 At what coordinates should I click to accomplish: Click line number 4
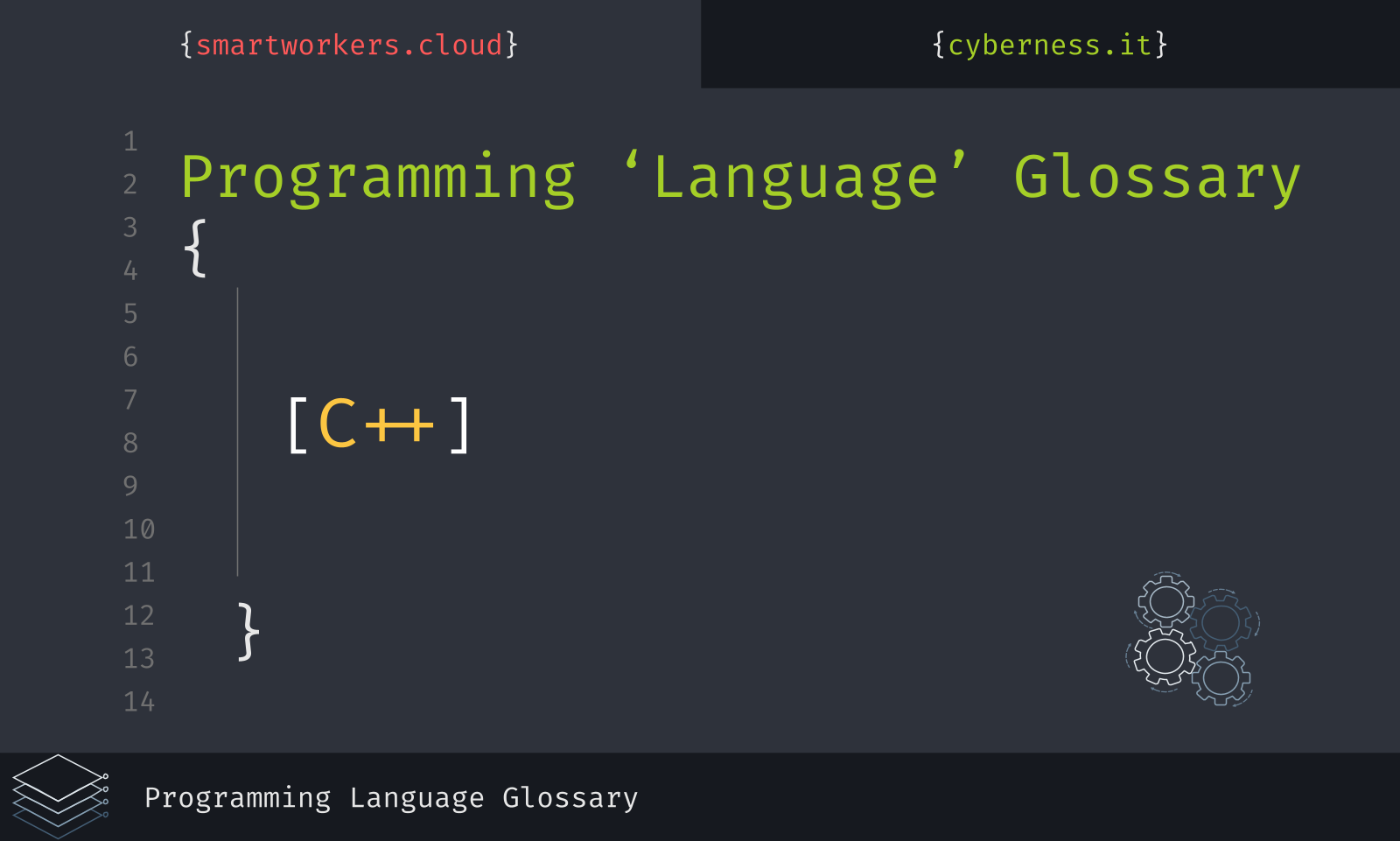[130, 270]
